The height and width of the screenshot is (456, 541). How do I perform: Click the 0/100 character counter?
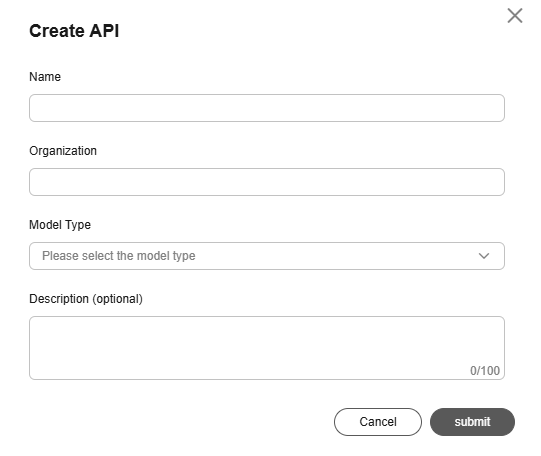coord(485,371)
